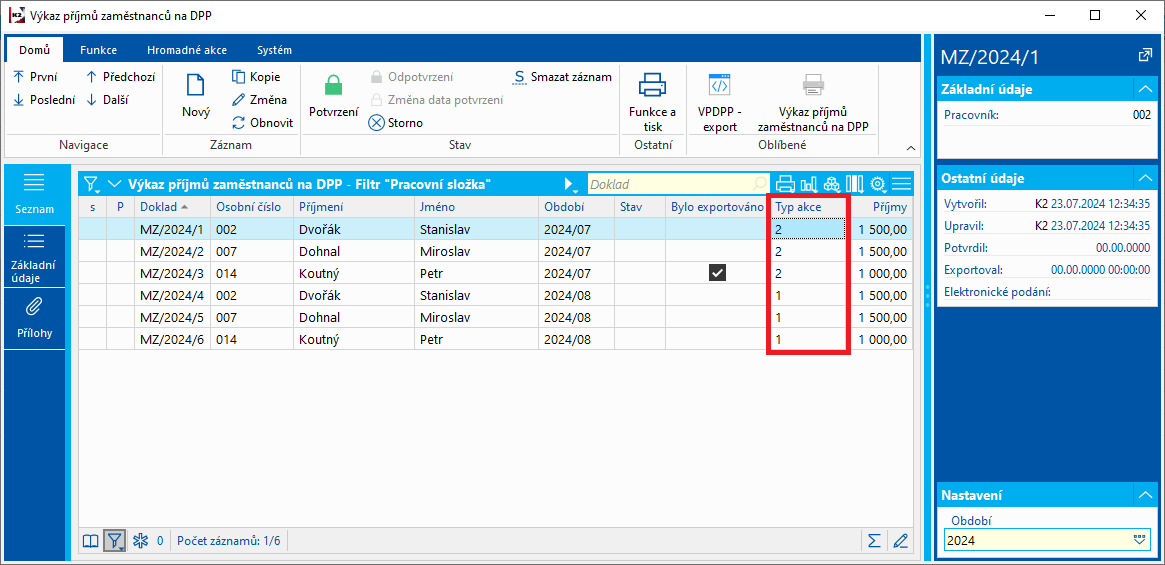Collapse Základní údaje section

(1143, 89)
